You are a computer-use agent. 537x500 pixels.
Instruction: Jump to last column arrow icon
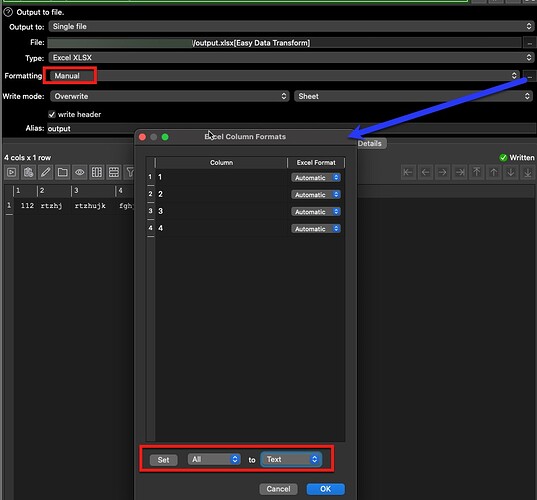[x=460, y=172]
